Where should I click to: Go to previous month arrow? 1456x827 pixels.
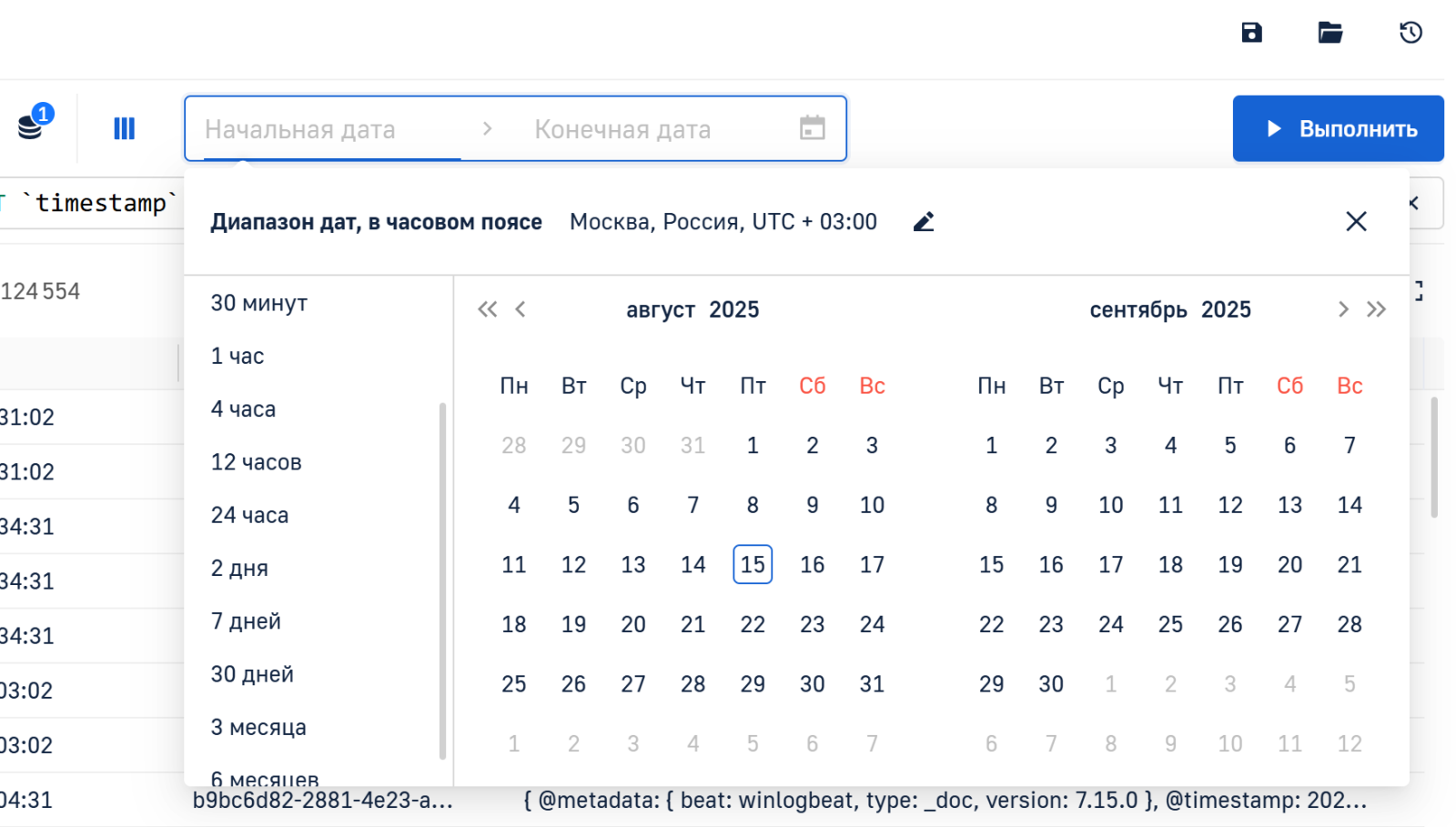coord(521,309)
